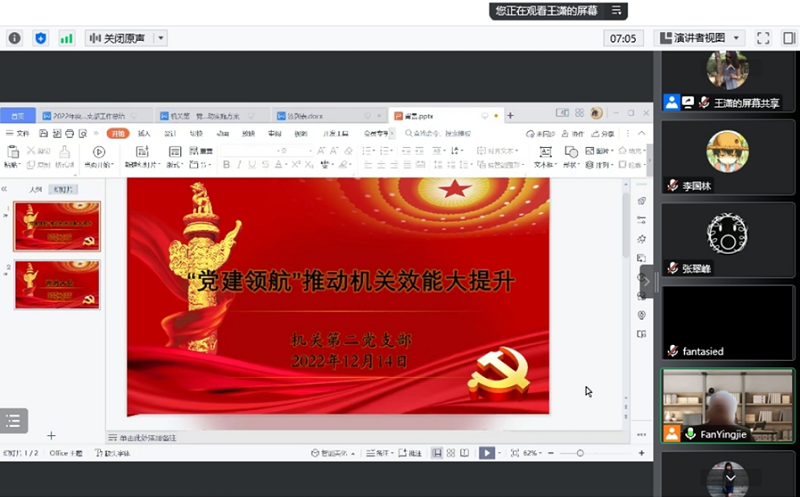800x497 pixels.
Task: Select the 开发工具 ribbon tab
Action: click(335, 134)
